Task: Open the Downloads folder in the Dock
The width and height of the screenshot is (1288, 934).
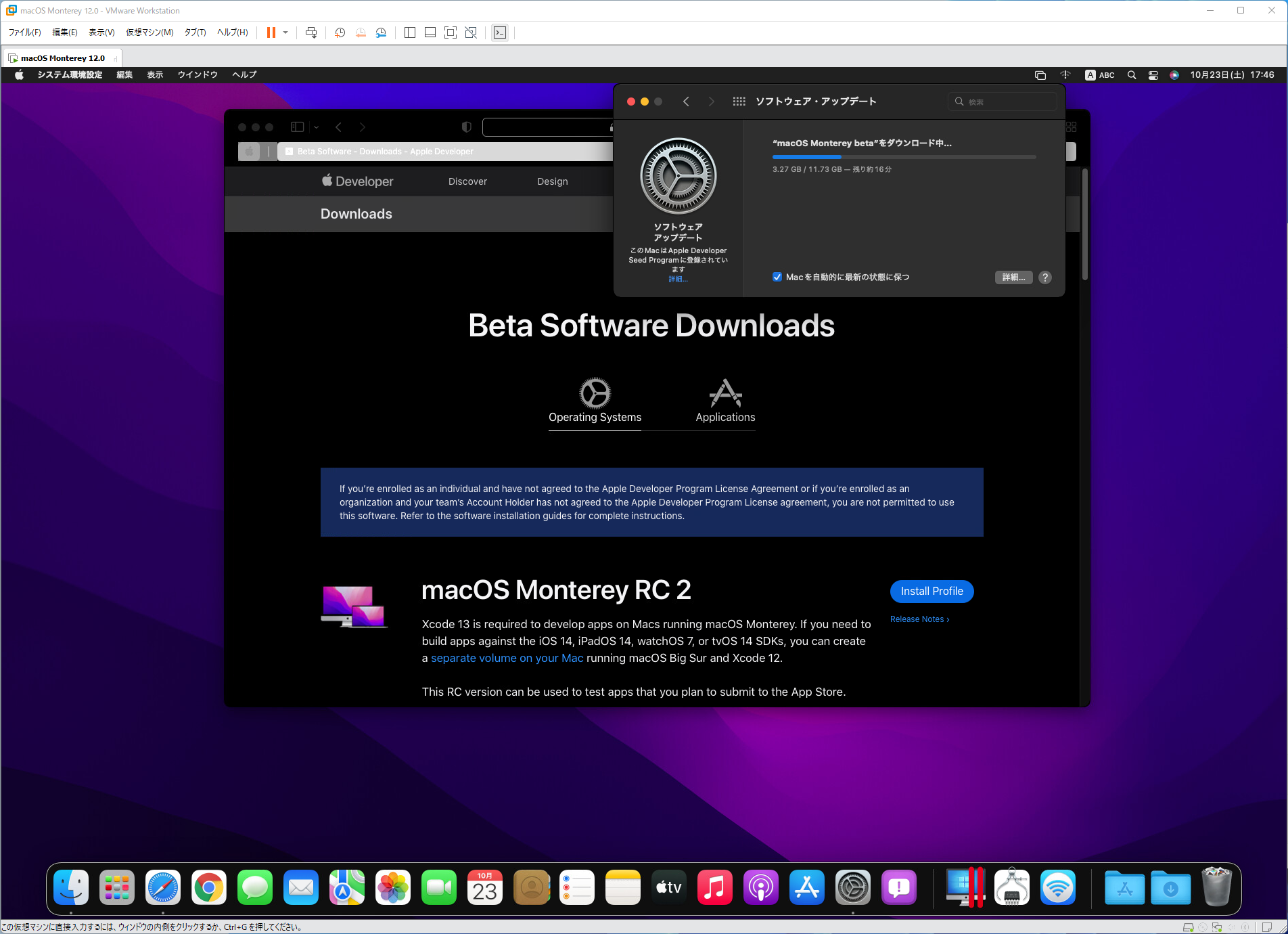Action: click(x=1171, y=887)
